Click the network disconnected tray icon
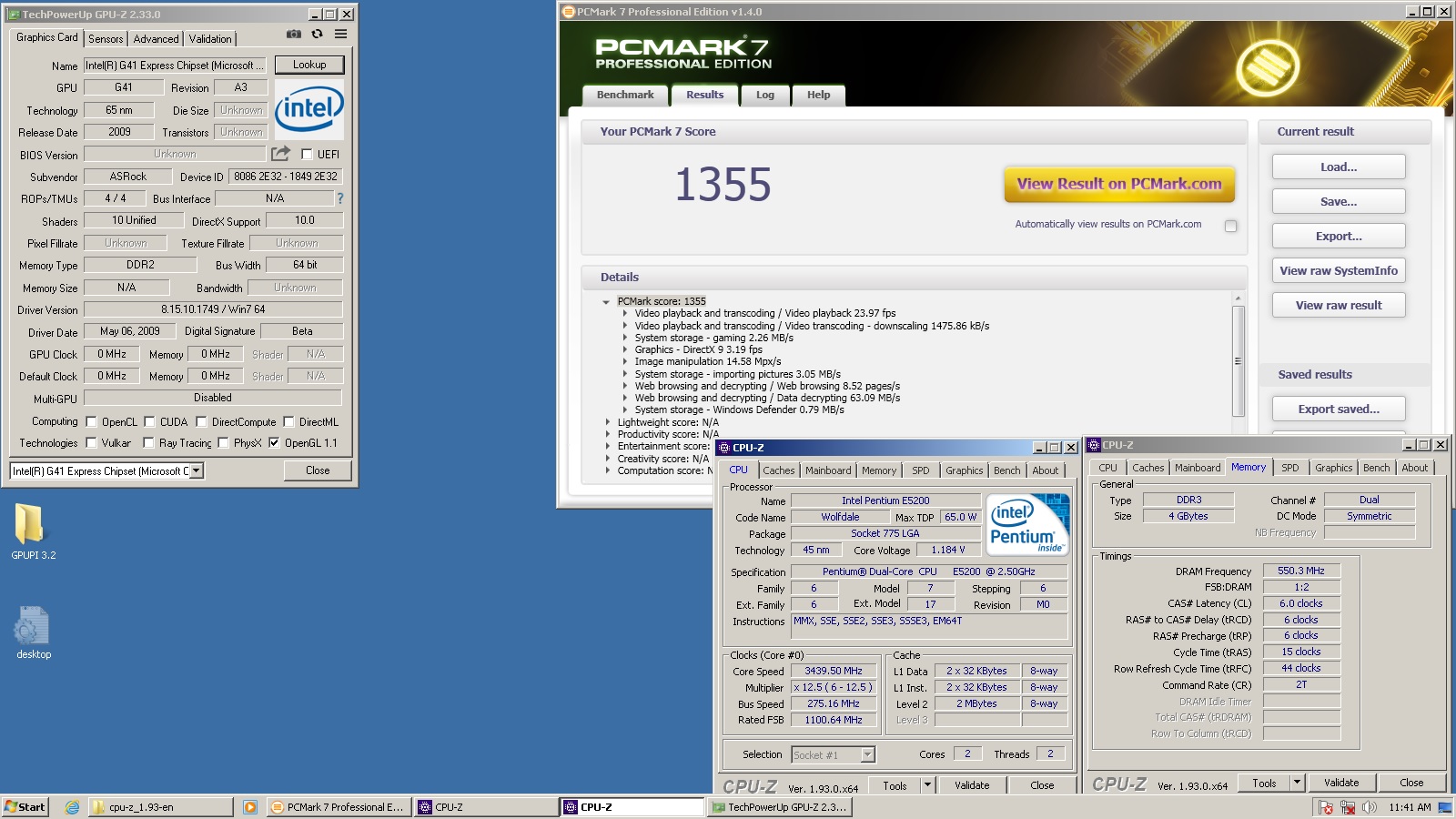The width and height of the screenshot is (1456, 819). point(1348,807)
